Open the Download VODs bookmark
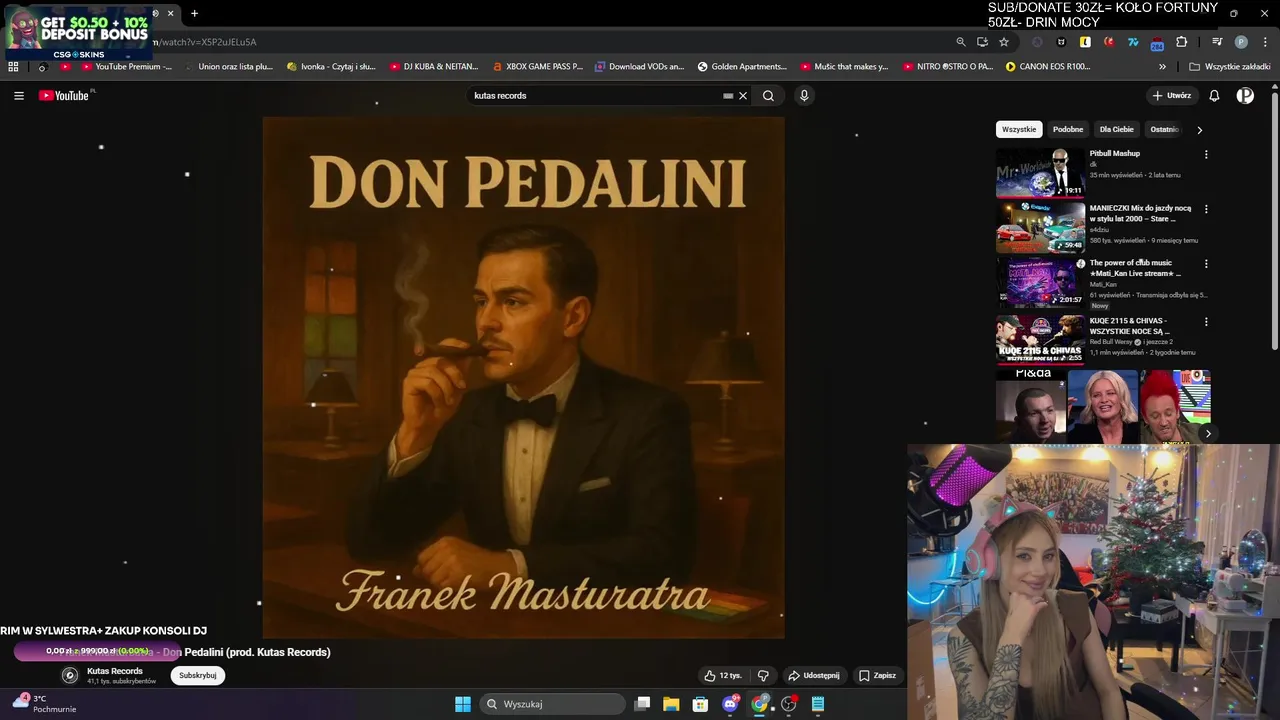 tap(639, 67)
